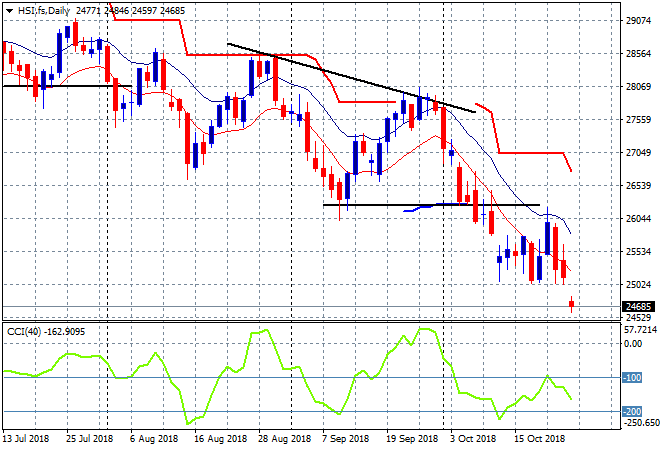Click the current price marker 24685
This screenshot has width=660, height=450.
(638, 306)
